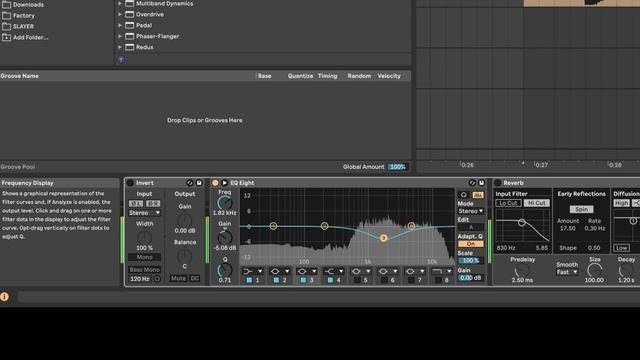Disable EQ band 1 activator
The width and height of the screenshot is (640, 360).
coord(249,280)
